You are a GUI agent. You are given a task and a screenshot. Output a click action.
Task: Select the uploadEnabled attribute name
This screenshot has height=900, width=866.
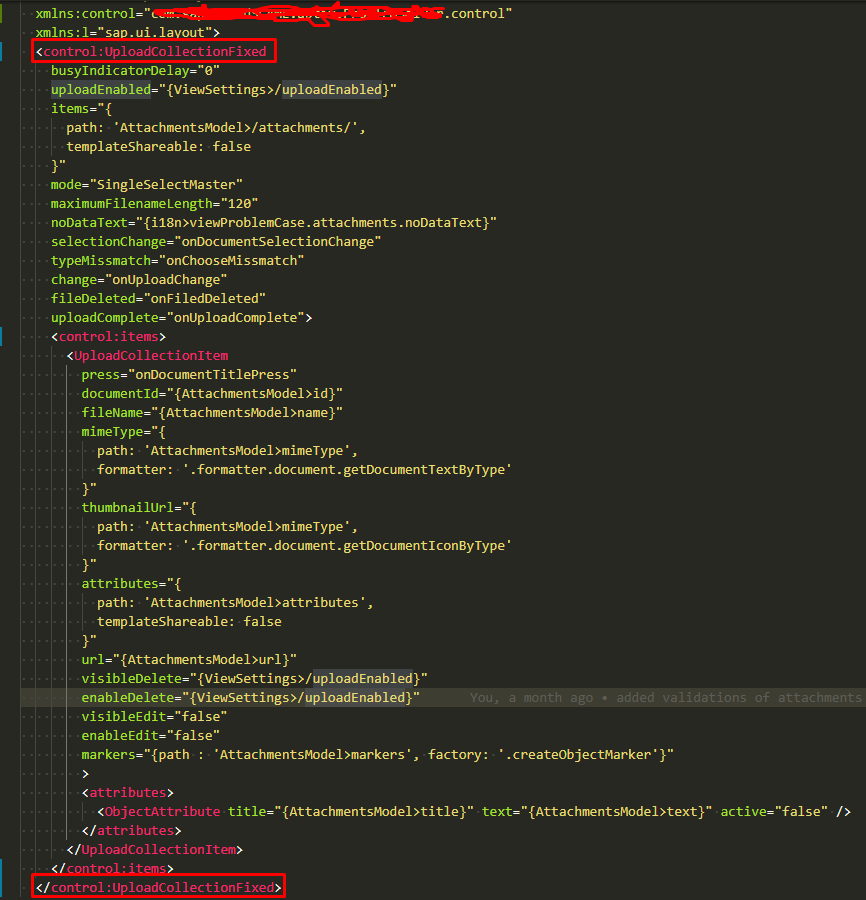(x=100, y=89)
